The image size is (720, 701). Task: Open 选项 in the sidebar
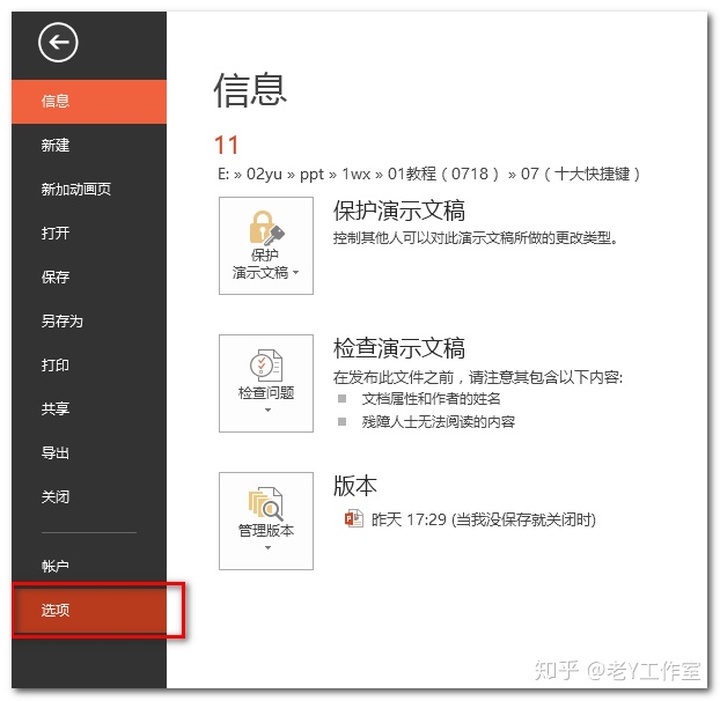coord(89,610)
